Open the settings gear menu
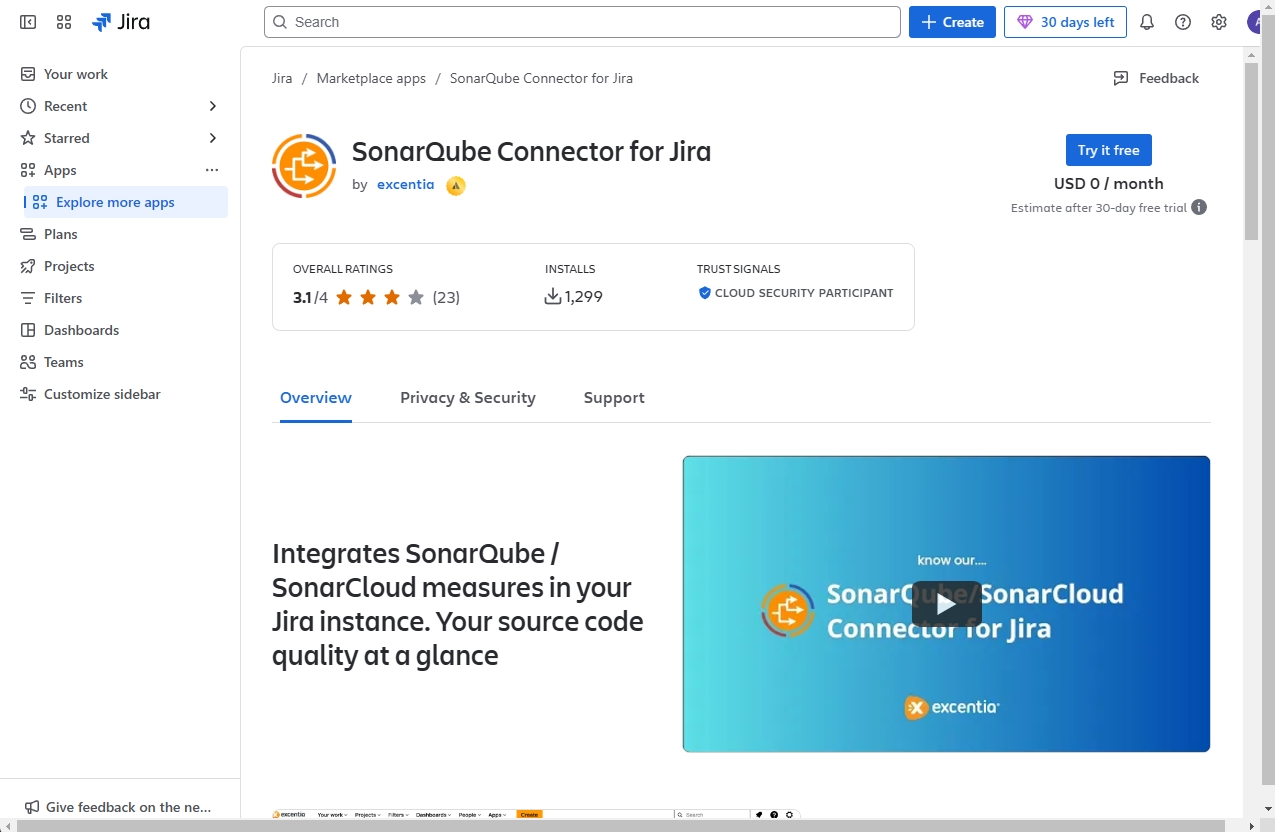 [x=1219, y=22]
